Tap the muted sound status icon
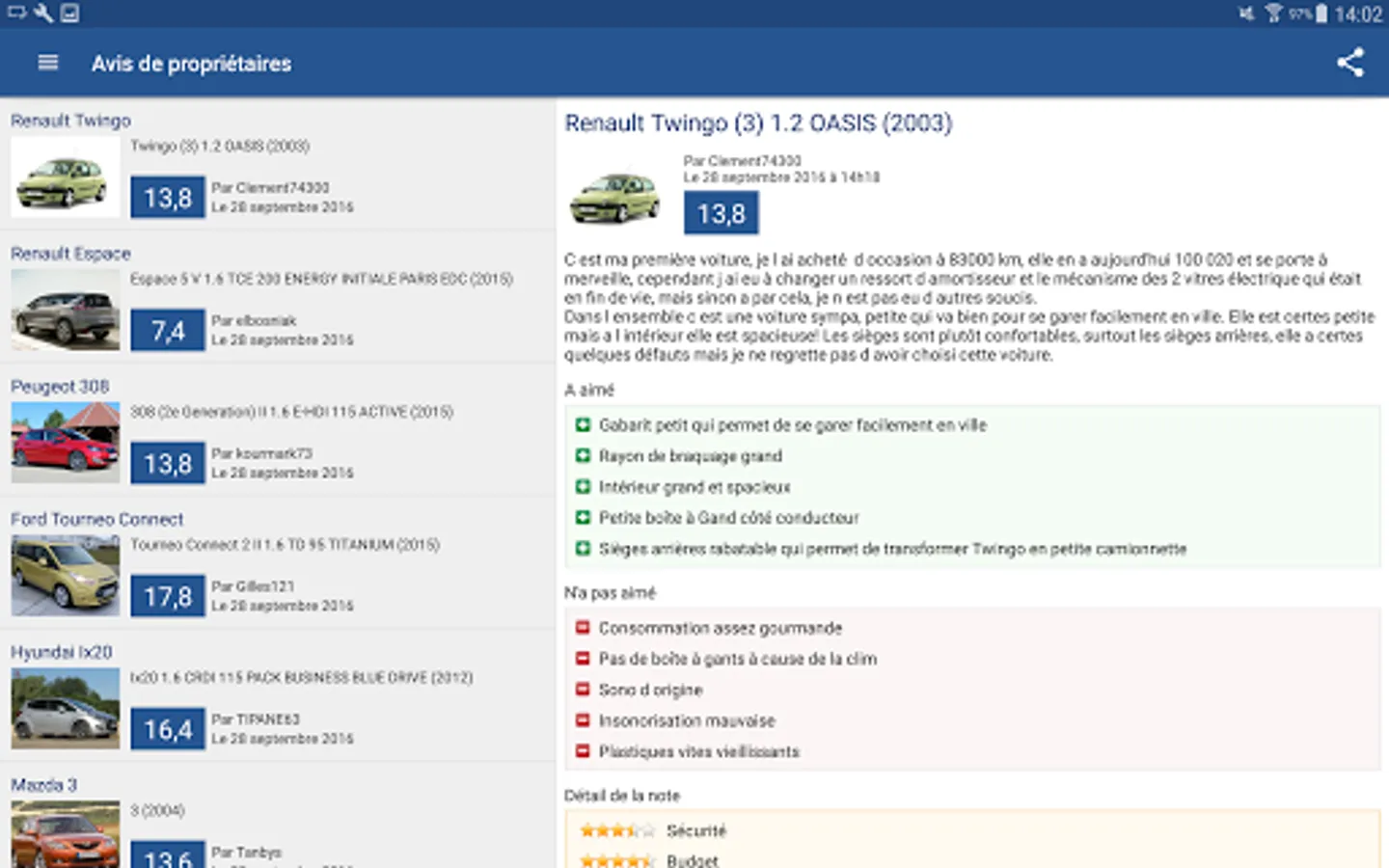1389x868 pixels. [x=1247, y=14]
